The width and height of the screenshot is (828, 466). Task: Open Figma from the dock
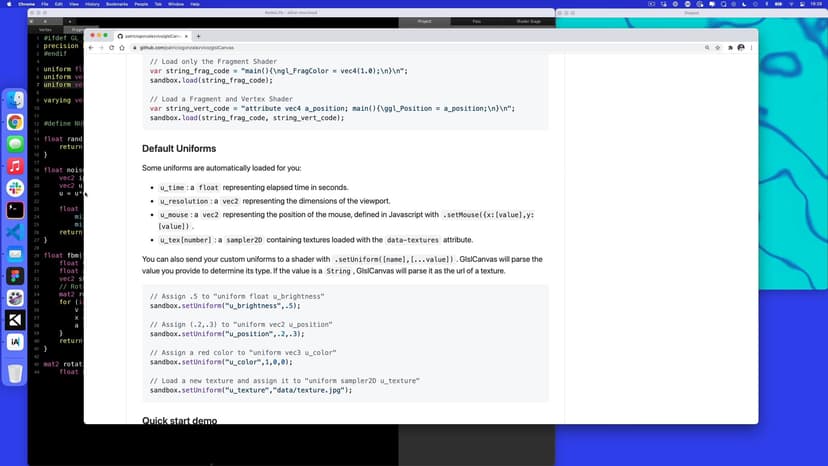15,276
